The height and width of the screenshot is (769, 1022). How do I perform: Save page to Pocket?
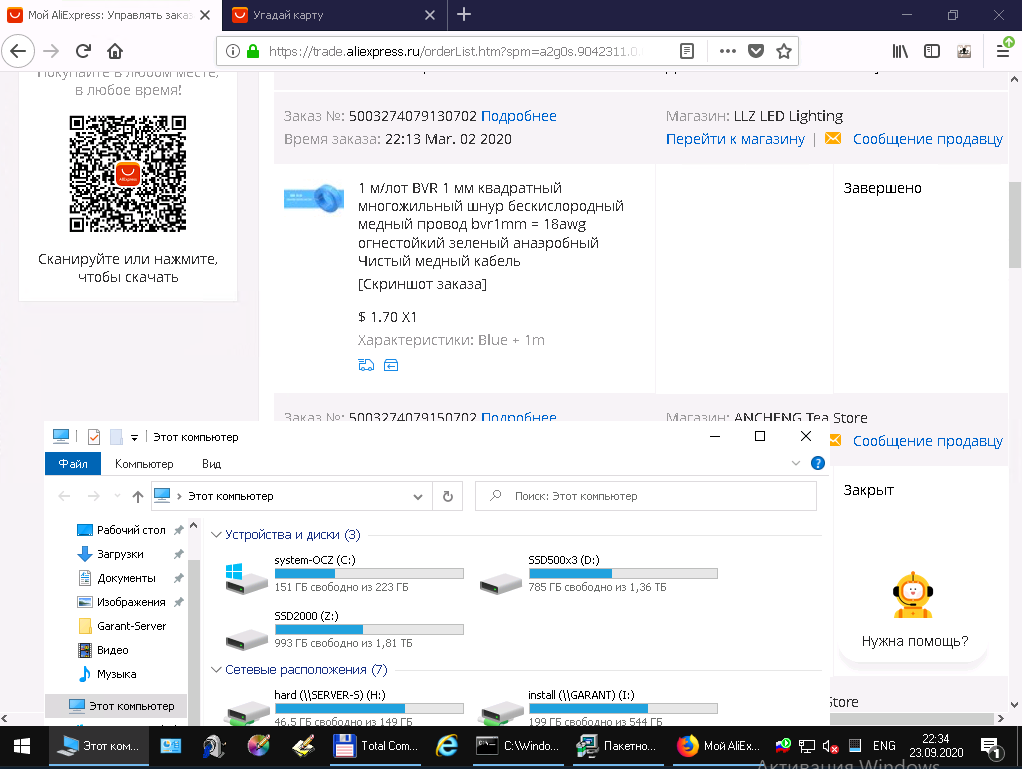coord(755,51)
